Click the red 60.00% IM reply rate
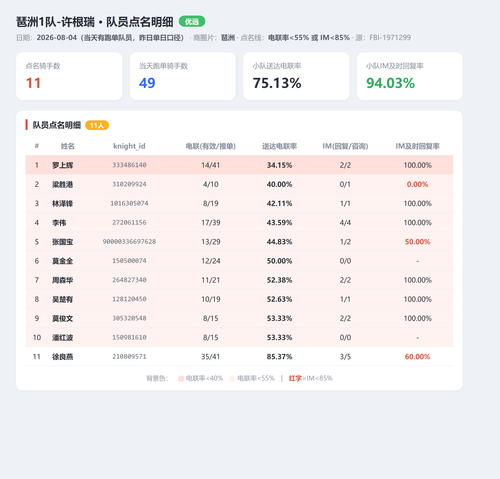500x479 pixels. click(417, 357)
